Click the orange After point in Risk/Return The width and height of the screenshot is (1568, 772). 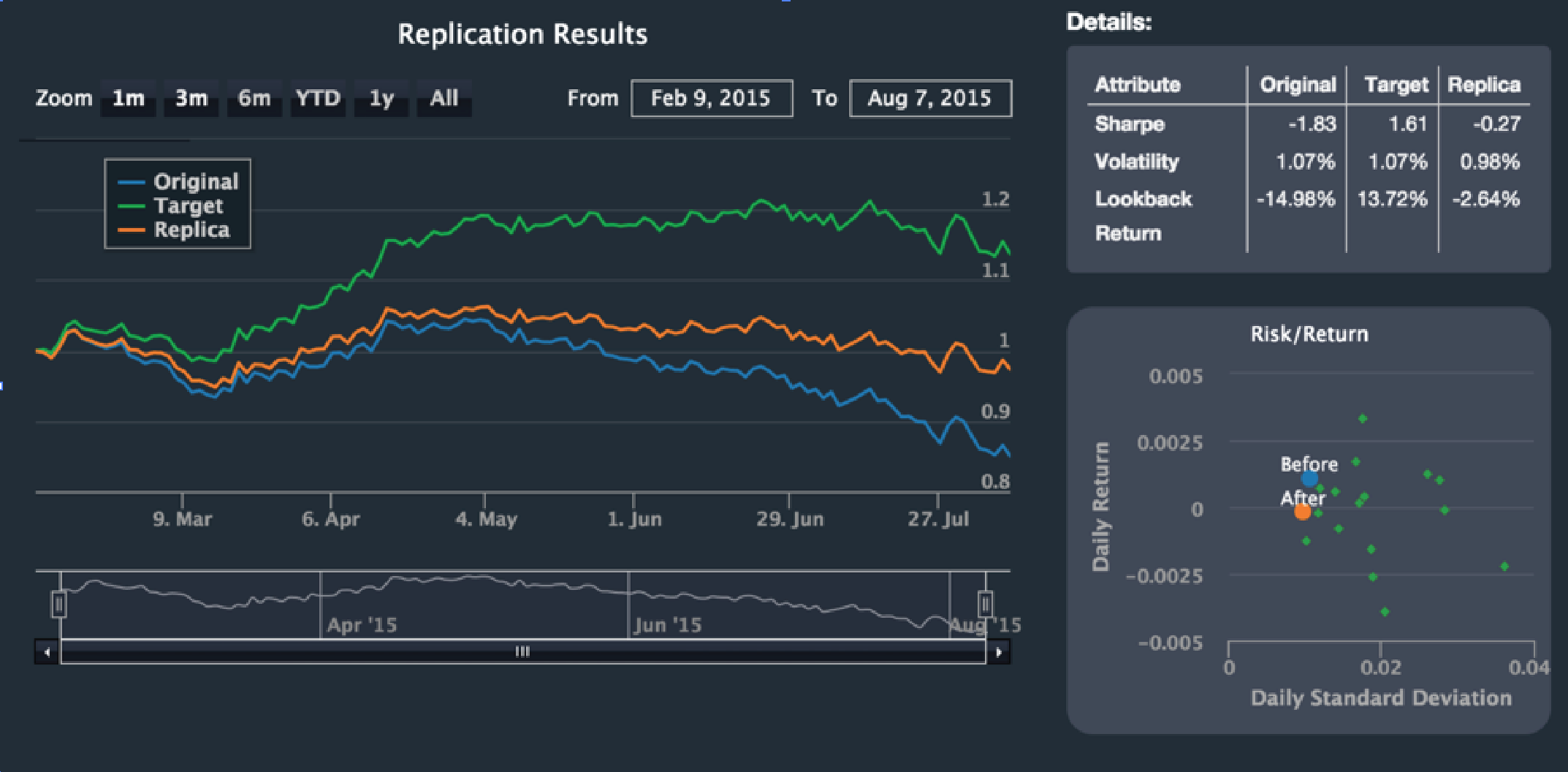point(1302,512)
